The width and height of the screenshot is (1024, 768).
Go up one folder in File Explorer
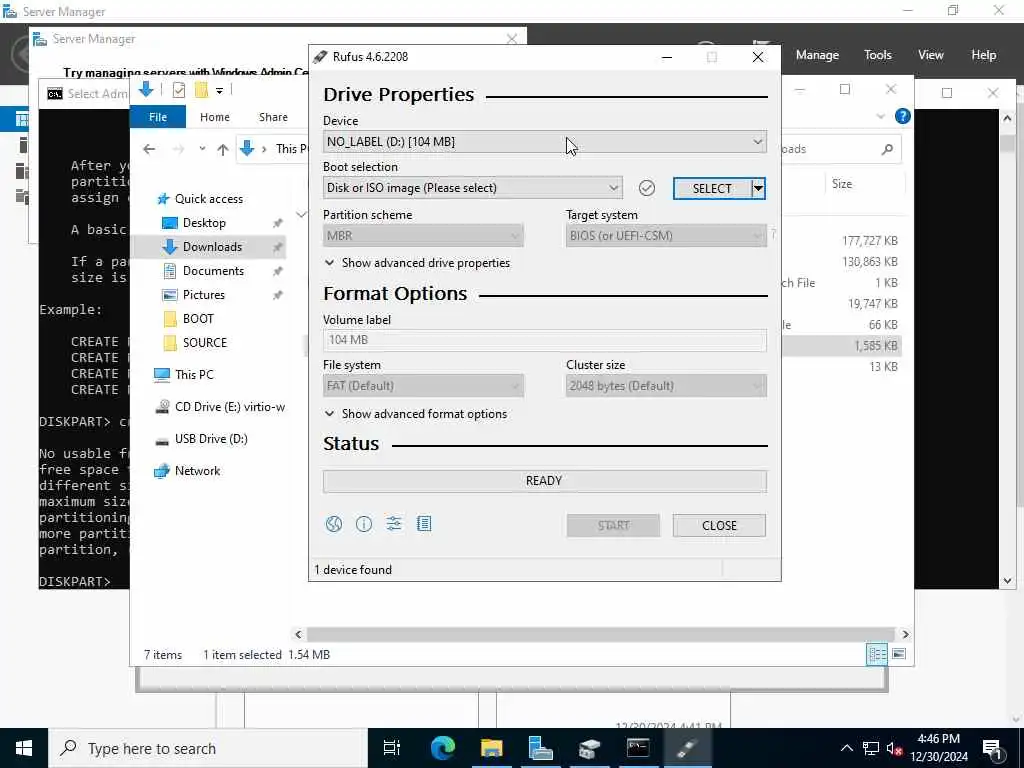(x=223, y=150)
